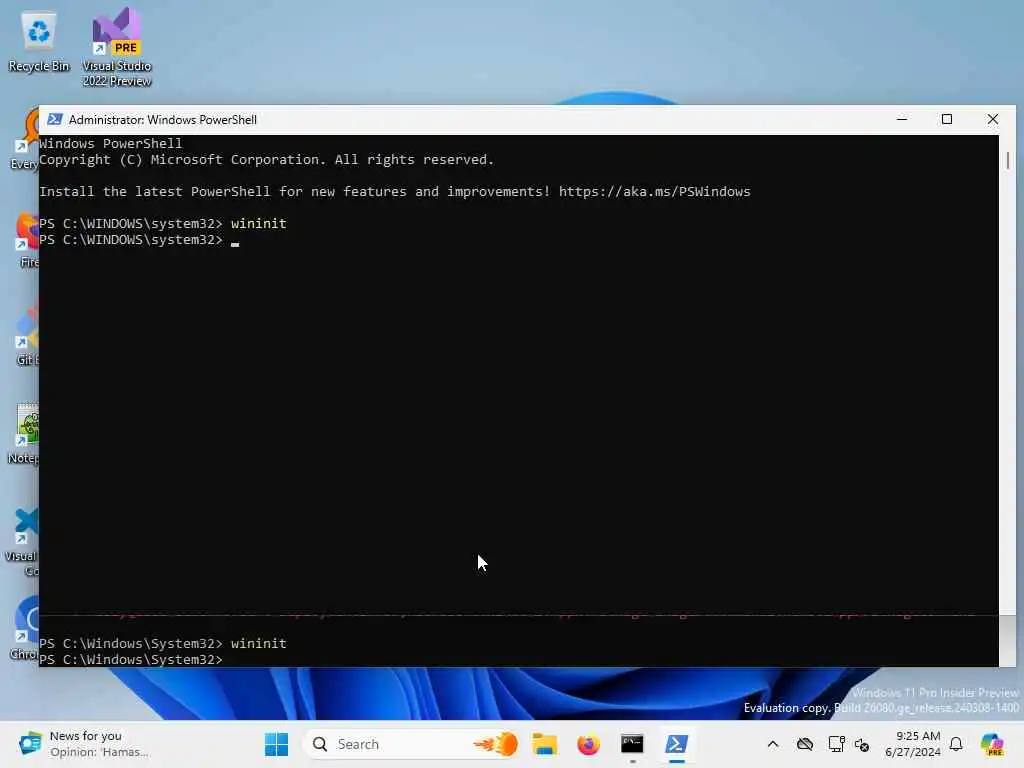Maximize the Administrator PowerShell window
1024x768 pixels.
(x=947, y=120)
